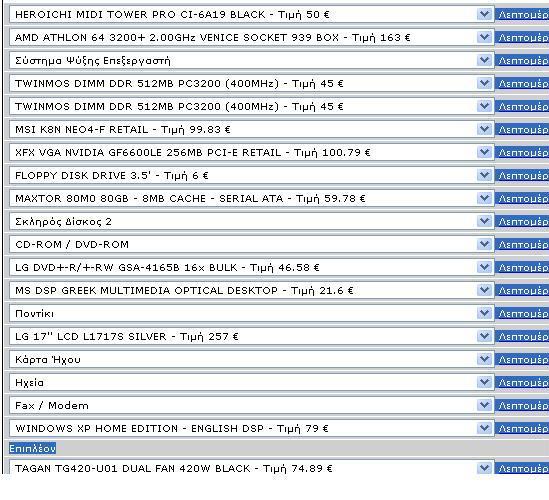
Task: View Λεπτομέρειες for Σύστημα Ψύξης Επεξεργαστή row
Action: point(522,61)
